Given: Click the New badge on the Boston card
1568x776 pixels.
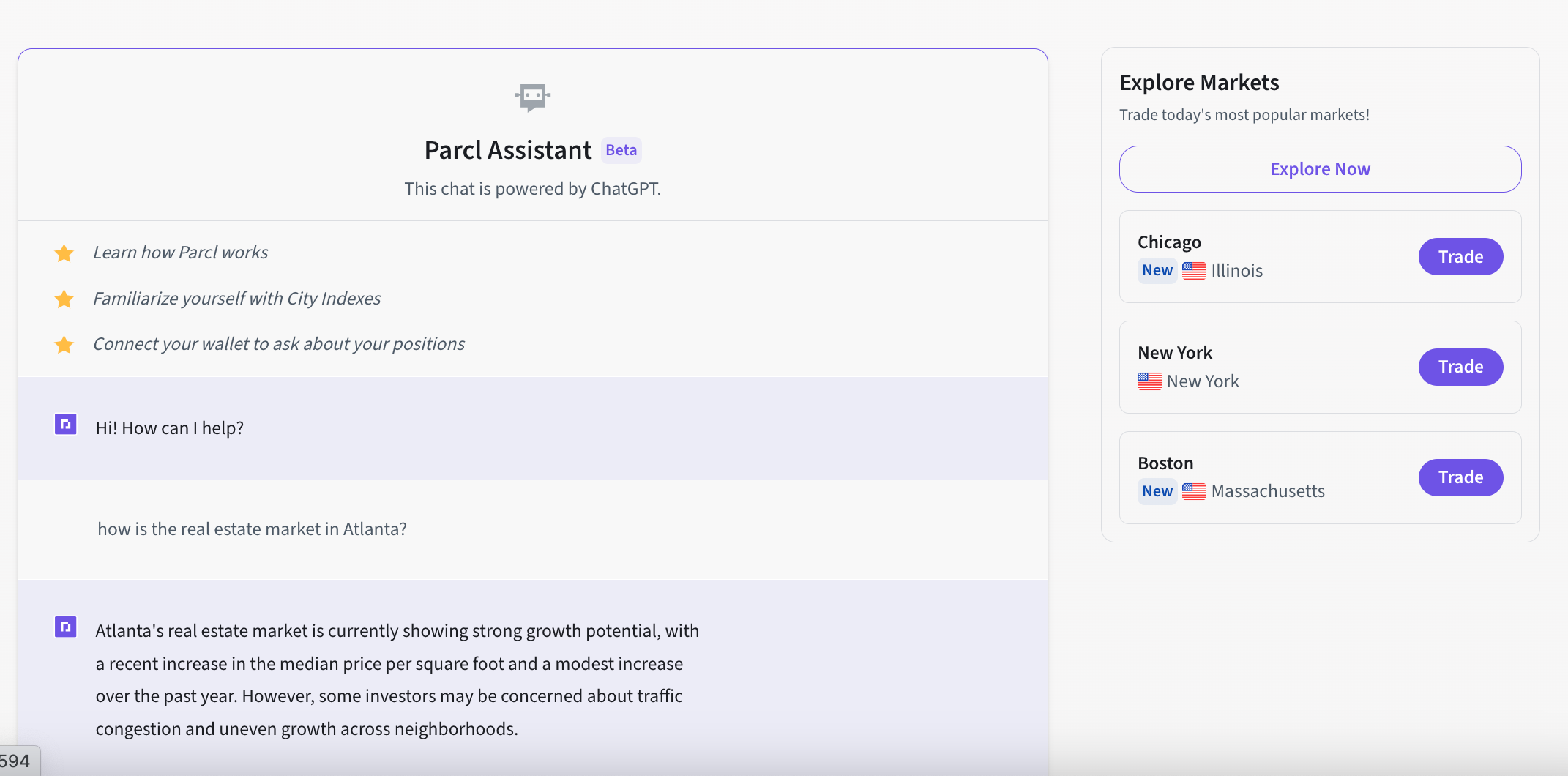Looking at the screenshot, I should coord(1157,491).
